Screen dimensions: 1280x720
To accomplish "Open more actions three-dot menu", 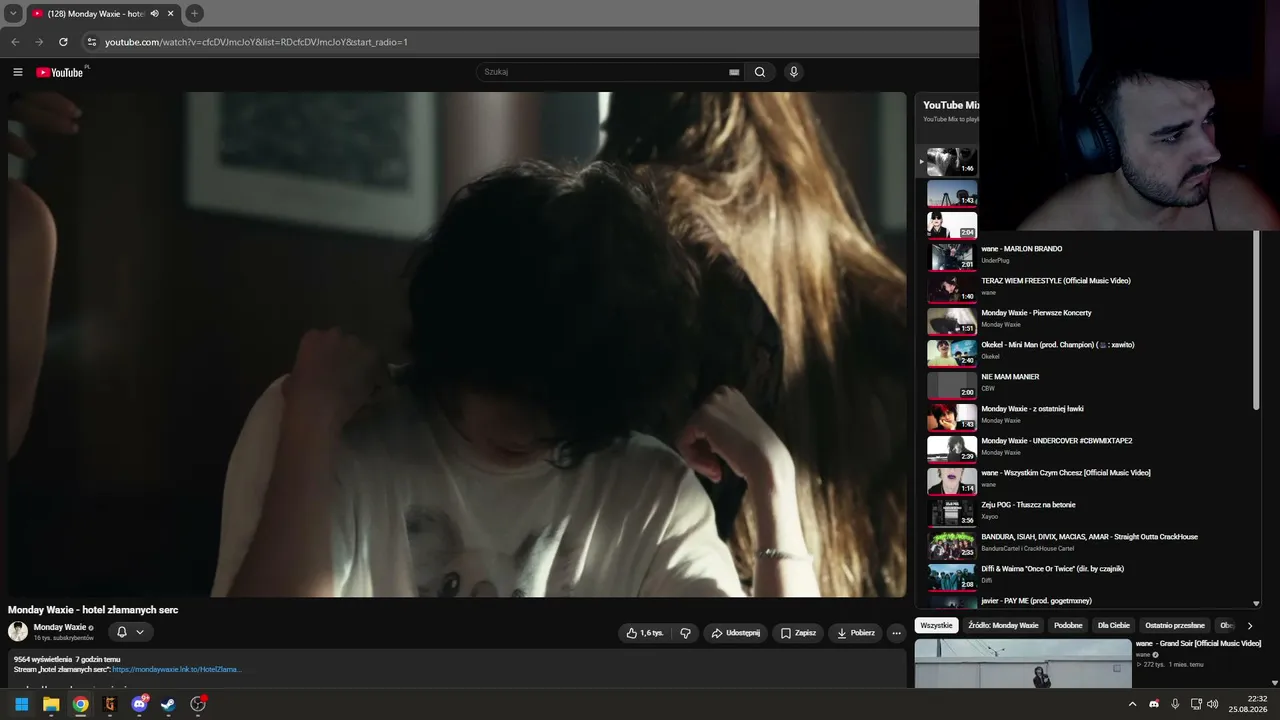I will point(896,633).
